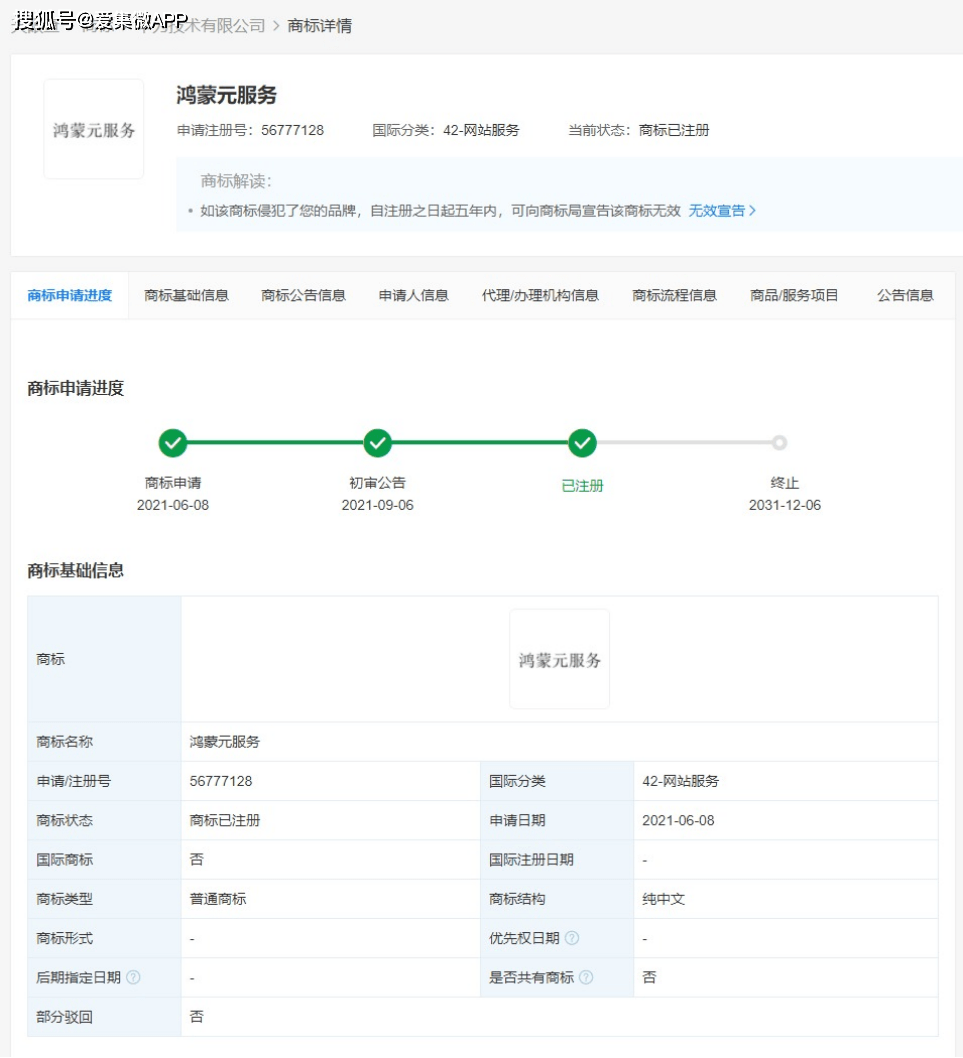The width and height of the screenshot is (963, 1058).
Task: Click the 商标解读 label
Action: tap(236, 181)
